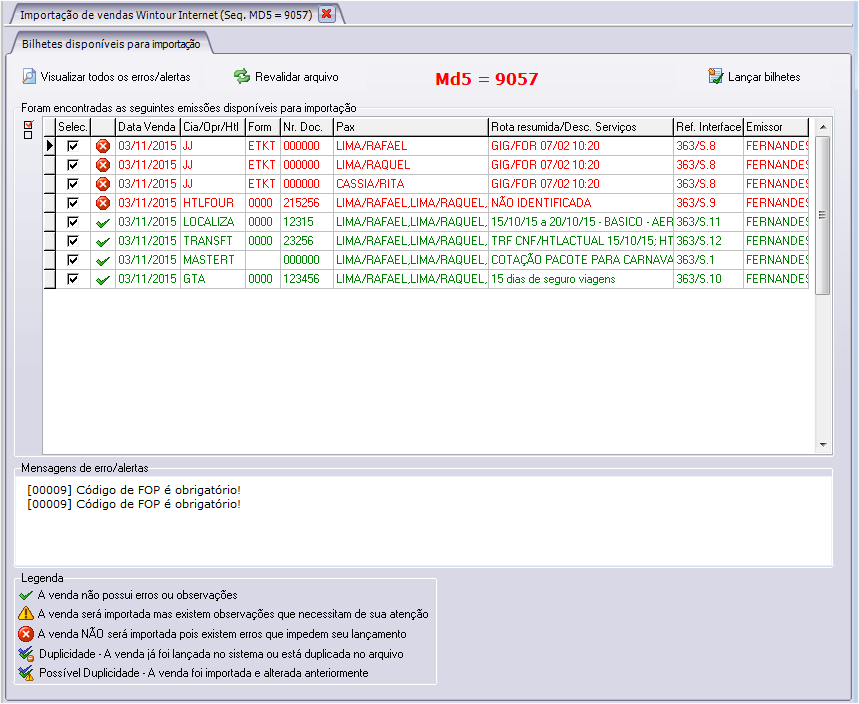
Task: Uncheck the LIMA/RAQUEL ticket row checkbox
Action: coord(72,165)
